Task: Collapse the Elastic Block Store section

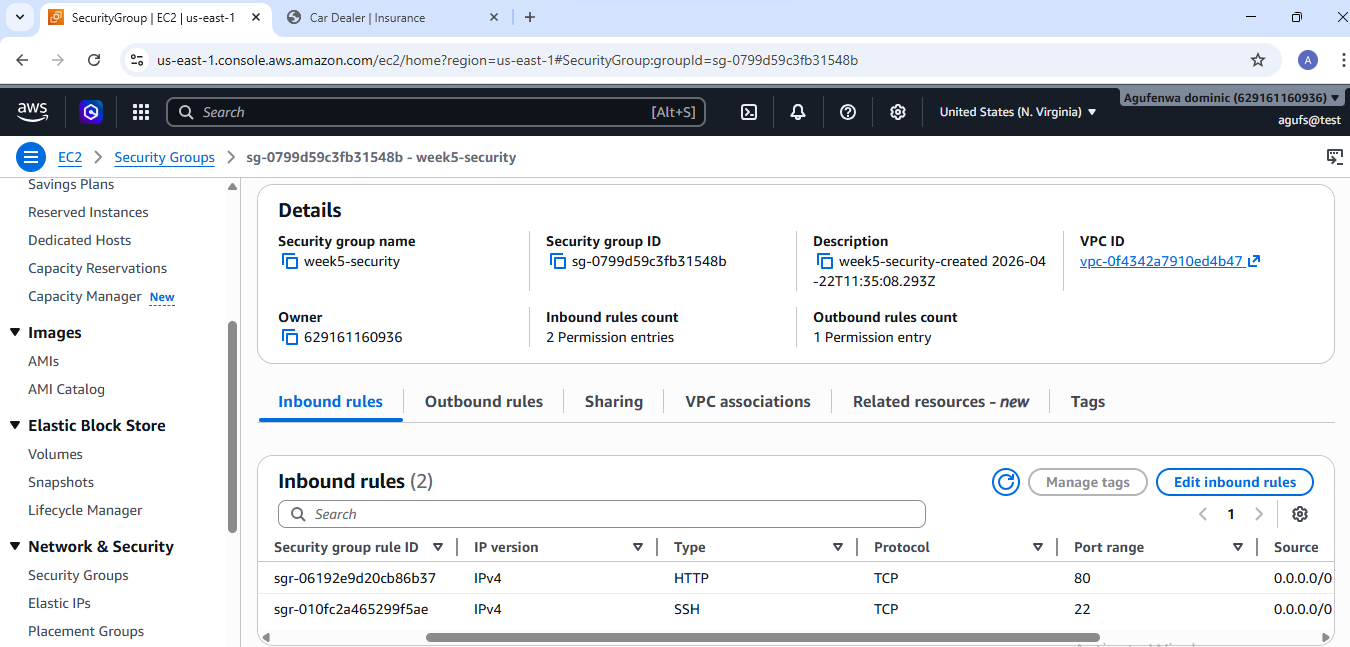Action: [15, 425]
